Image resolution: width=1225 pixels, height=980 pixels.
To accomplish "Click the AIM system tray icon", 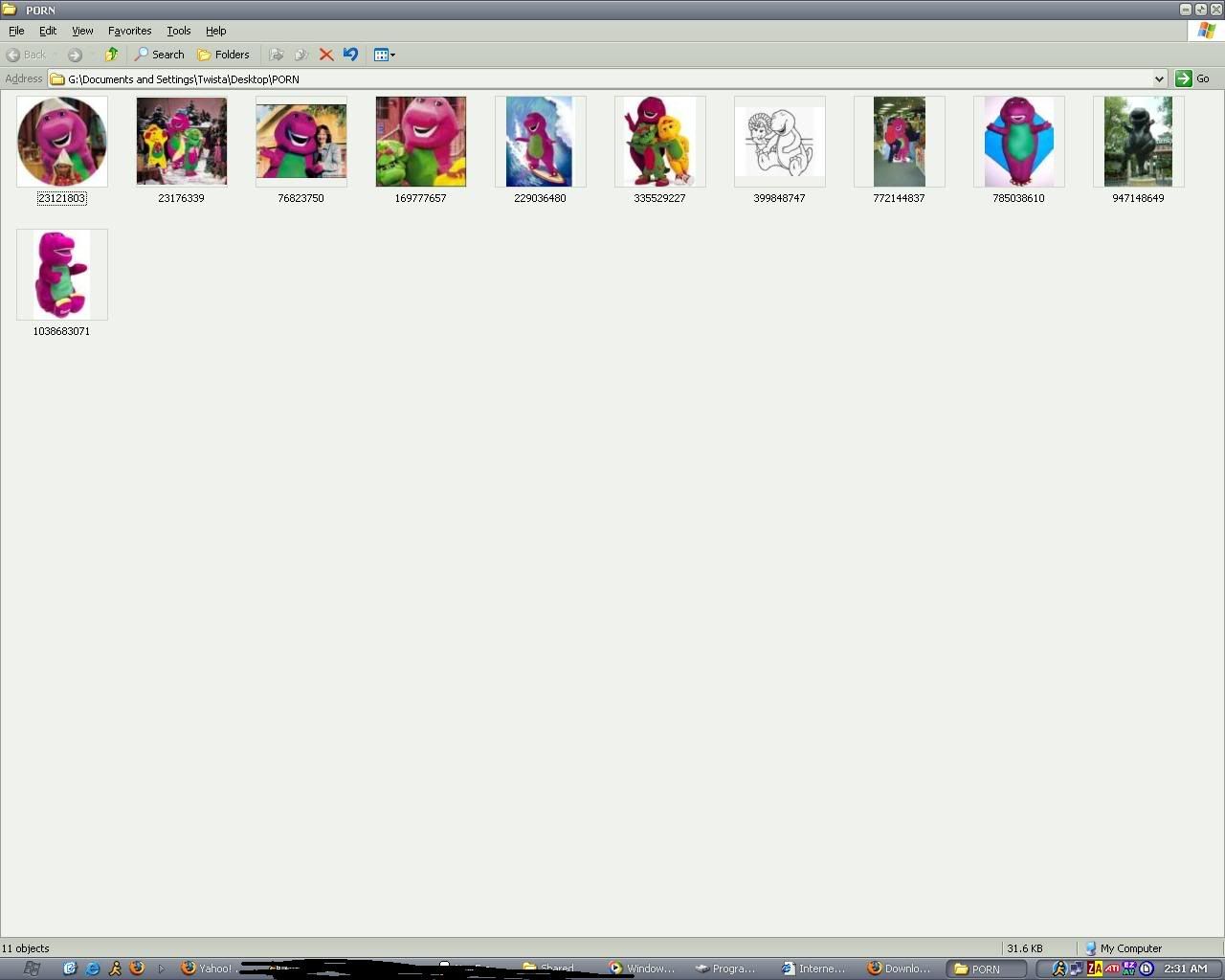I will 1059,969.
